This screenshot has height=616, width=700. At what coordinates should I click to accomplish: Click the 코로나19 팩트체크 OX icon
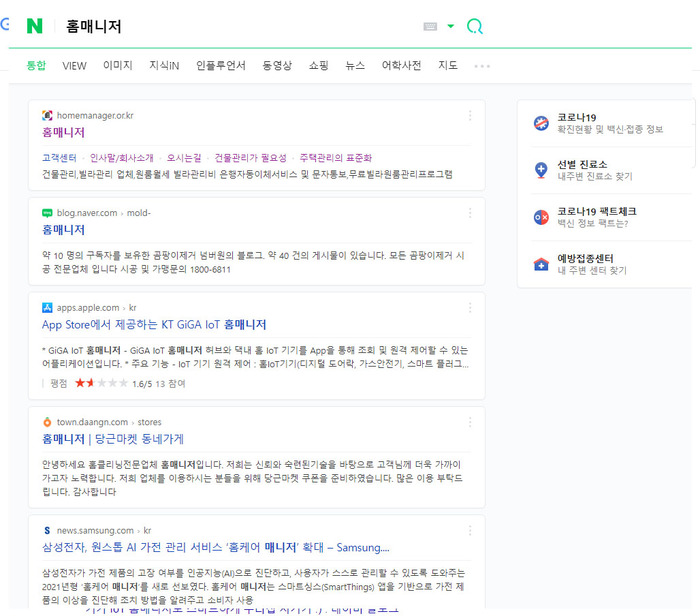point(541,217)
